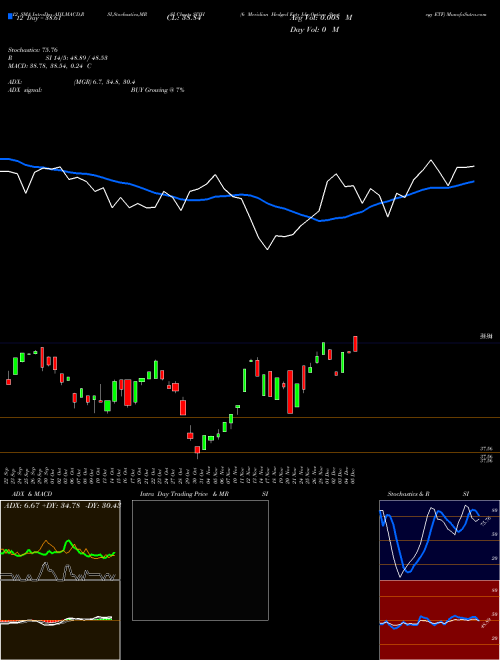Viewport: 500px width, 660px height.
Task: Click the 73.76 stochastic value label in blue panel
Action: point(486,521)
